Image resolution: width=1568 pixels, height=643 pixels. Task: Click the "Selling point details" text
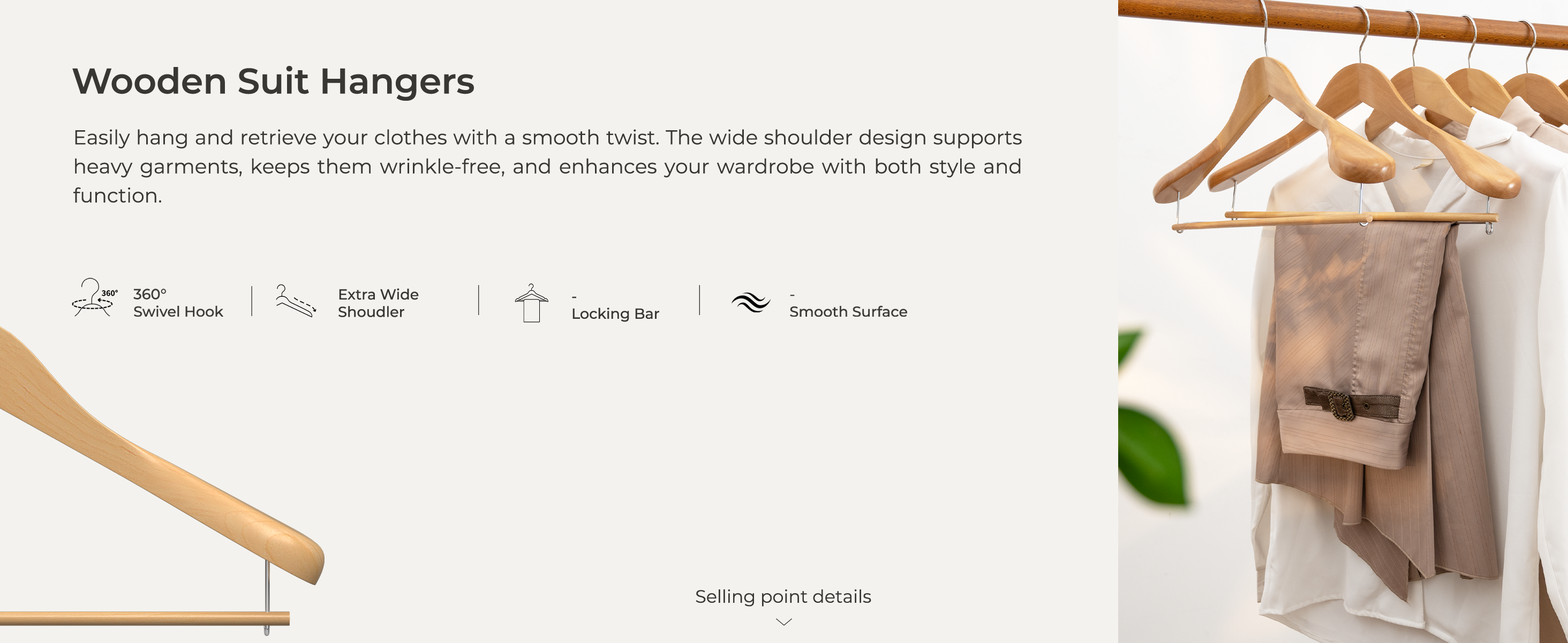pos(783,597)
